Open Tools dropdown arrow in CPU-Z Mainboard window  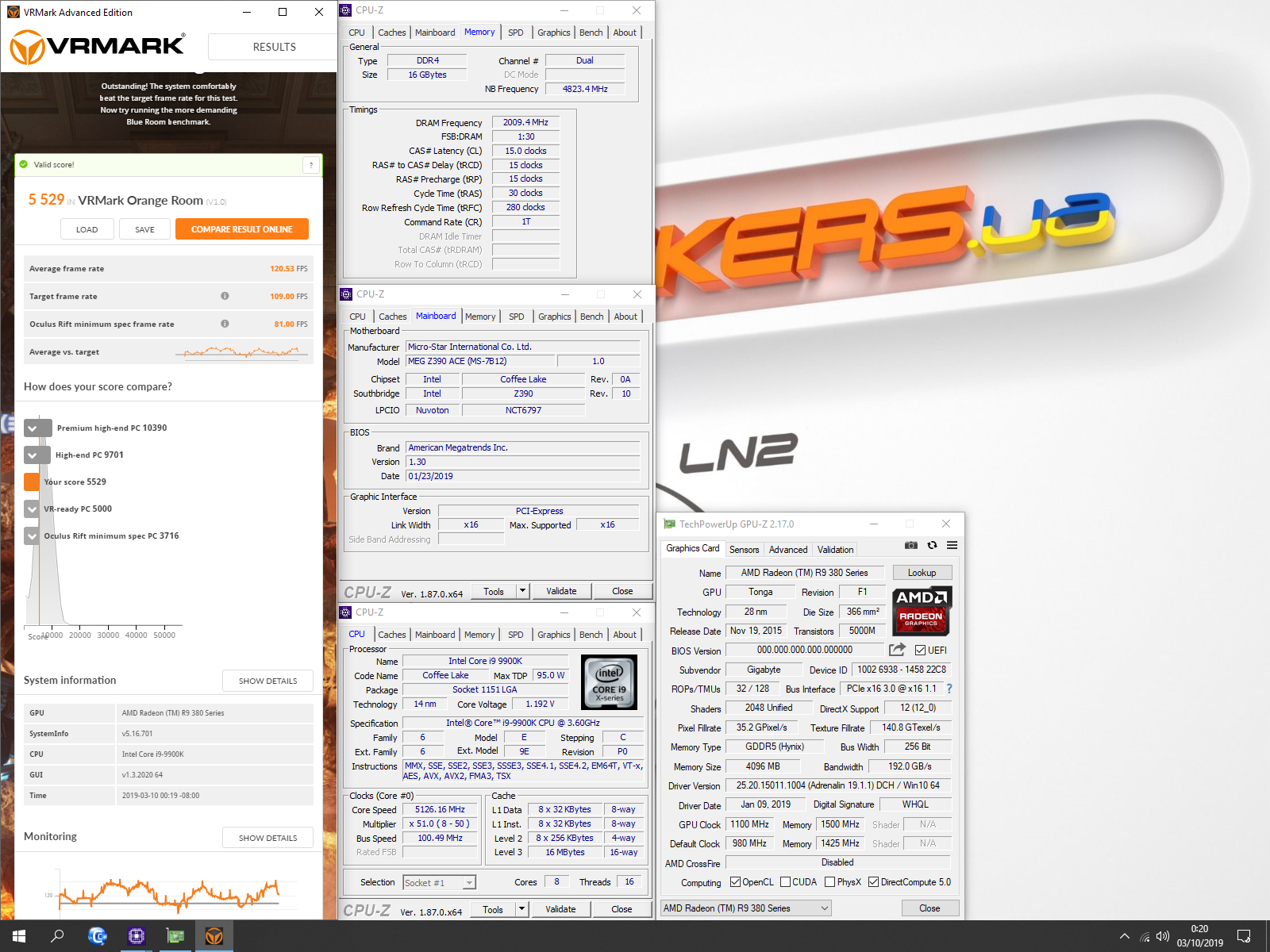click(522, 591)
